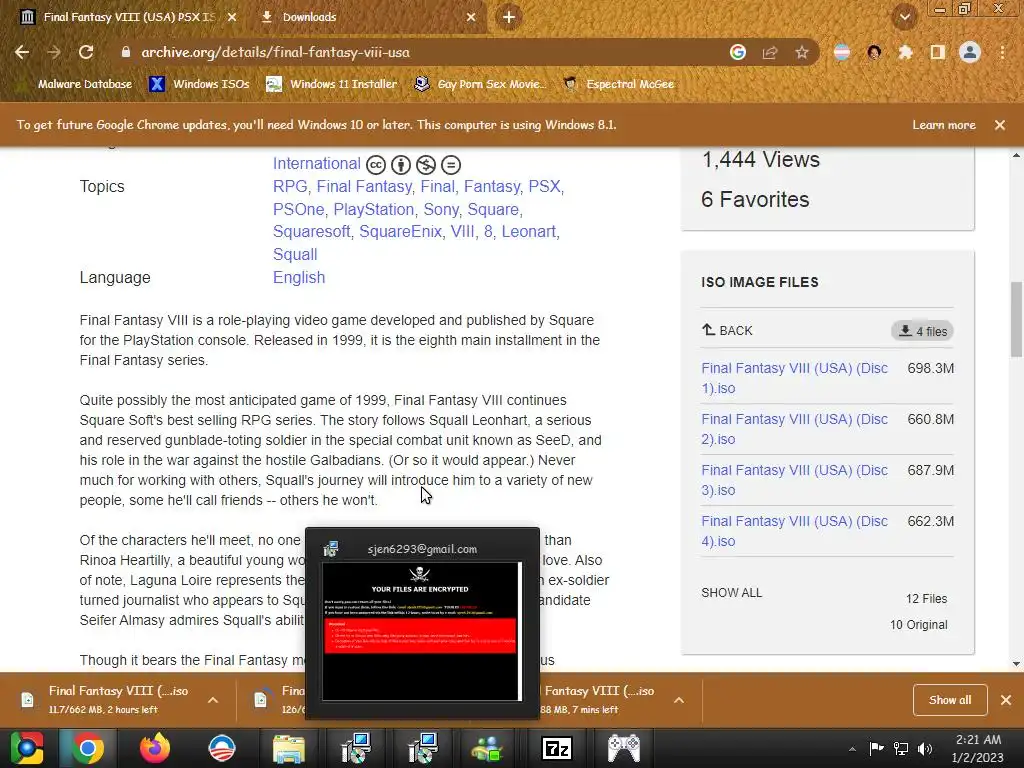Image resolution: width=1024 pixels, height=768 pixels.
Task: Open the tab search dropdown arrow
Action: (904, 17)
